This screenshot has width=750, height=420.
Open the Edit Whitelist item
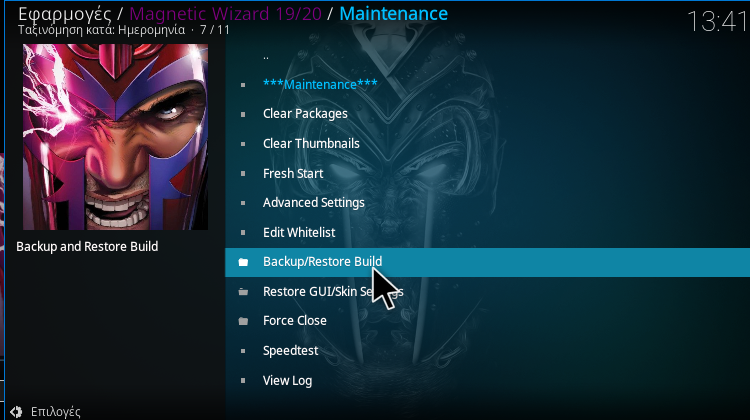click(487, 232)
